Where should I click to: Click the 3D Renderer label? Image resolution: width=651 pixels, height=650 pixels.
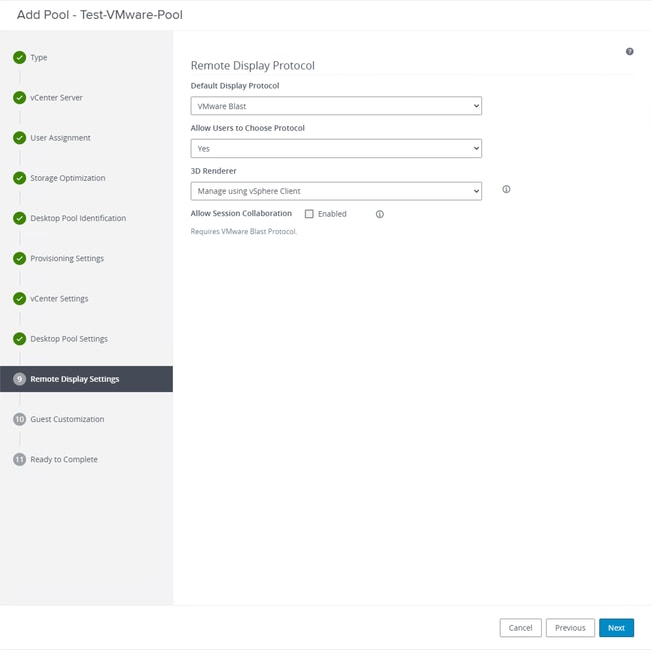[213, 171]
